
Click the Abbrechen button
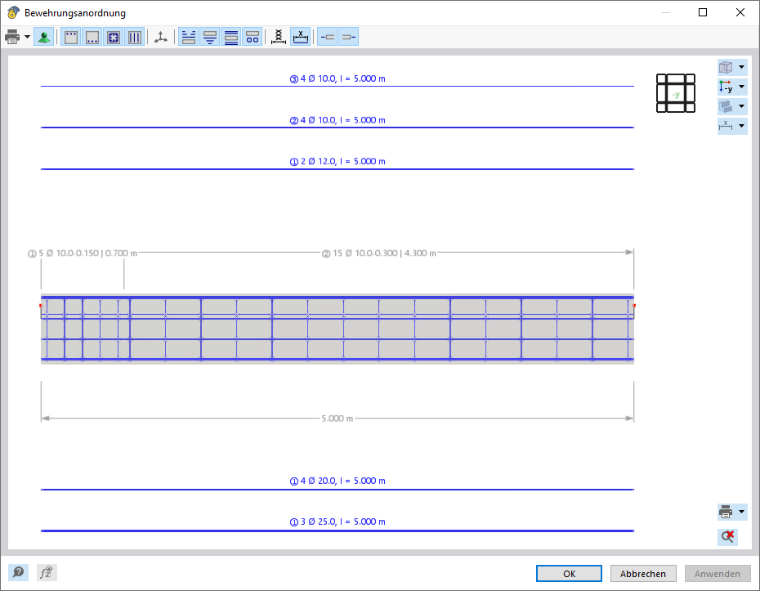click(x=643, y=574)
